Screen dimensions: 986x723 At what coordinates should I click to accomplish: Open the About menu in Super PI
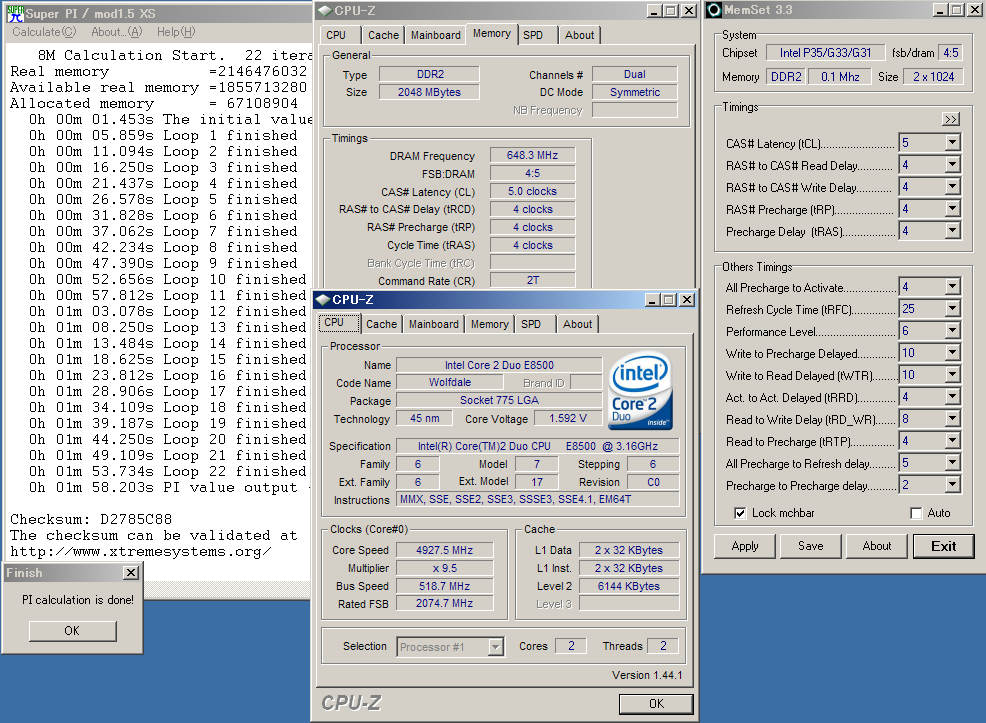[x=117, y=32]
